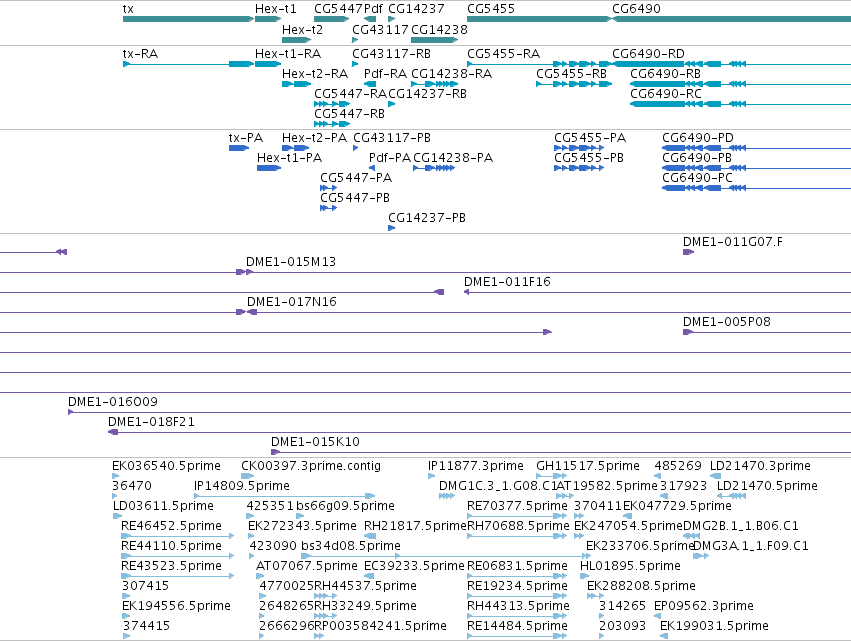This screenshot has height=641, width=851.
Task: Select the CG5455 gene label
Action: click(x=491, y=9)
